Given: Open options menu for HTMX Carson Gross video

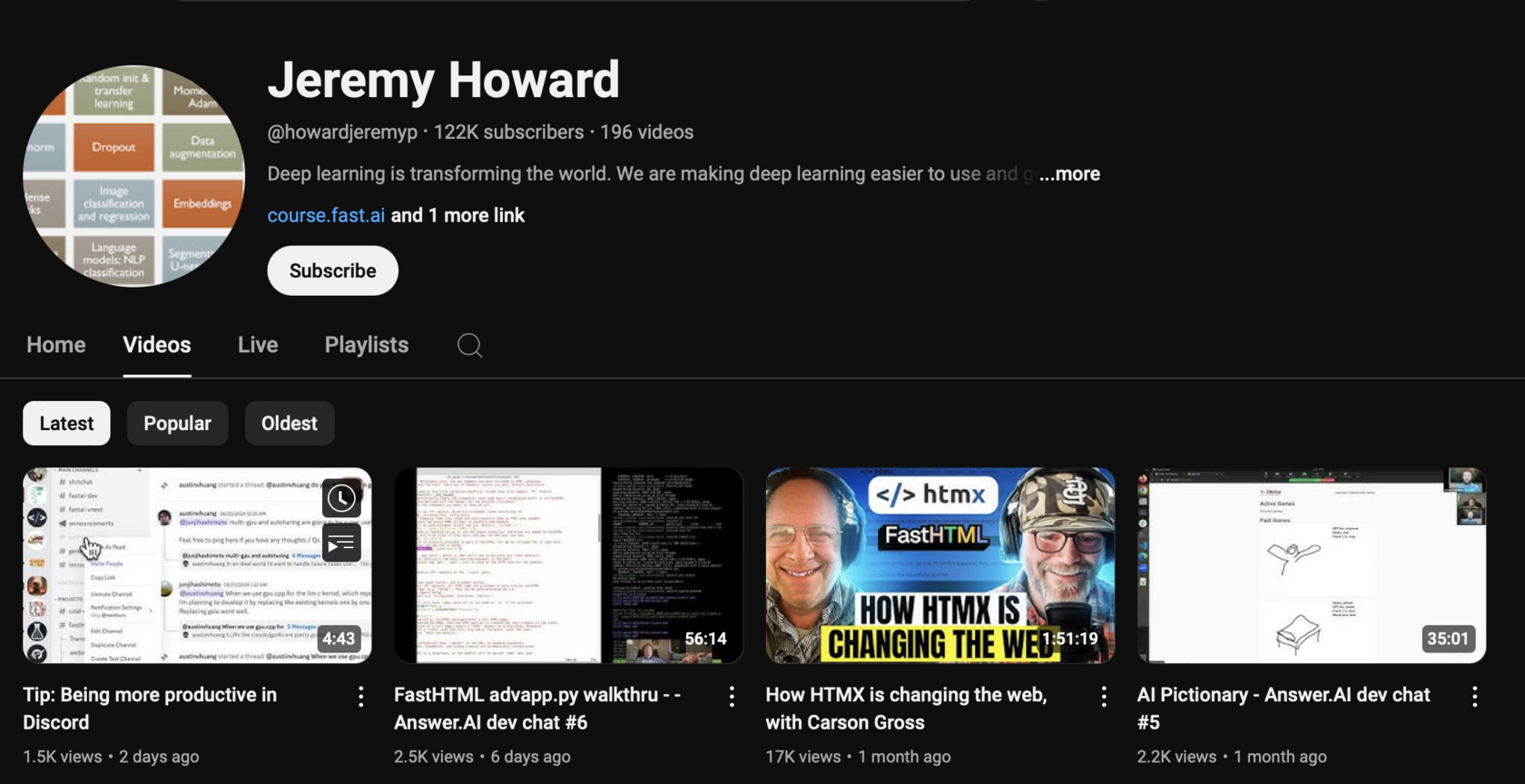Looking at the screenshot, I should coord(1103,696).
